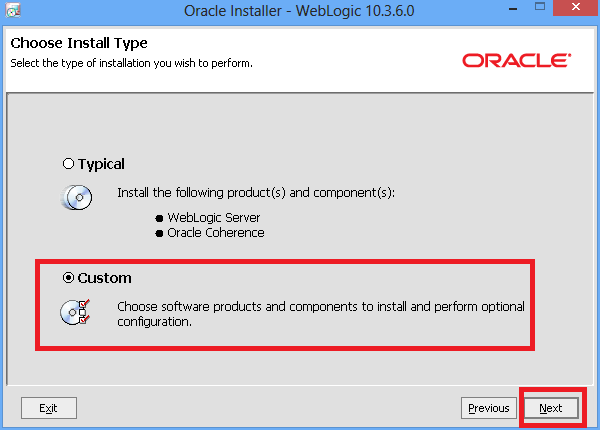The width and height of the screenshot is (600, 430).
Task: Select the Typical install radio button
Action: point(68,164)
